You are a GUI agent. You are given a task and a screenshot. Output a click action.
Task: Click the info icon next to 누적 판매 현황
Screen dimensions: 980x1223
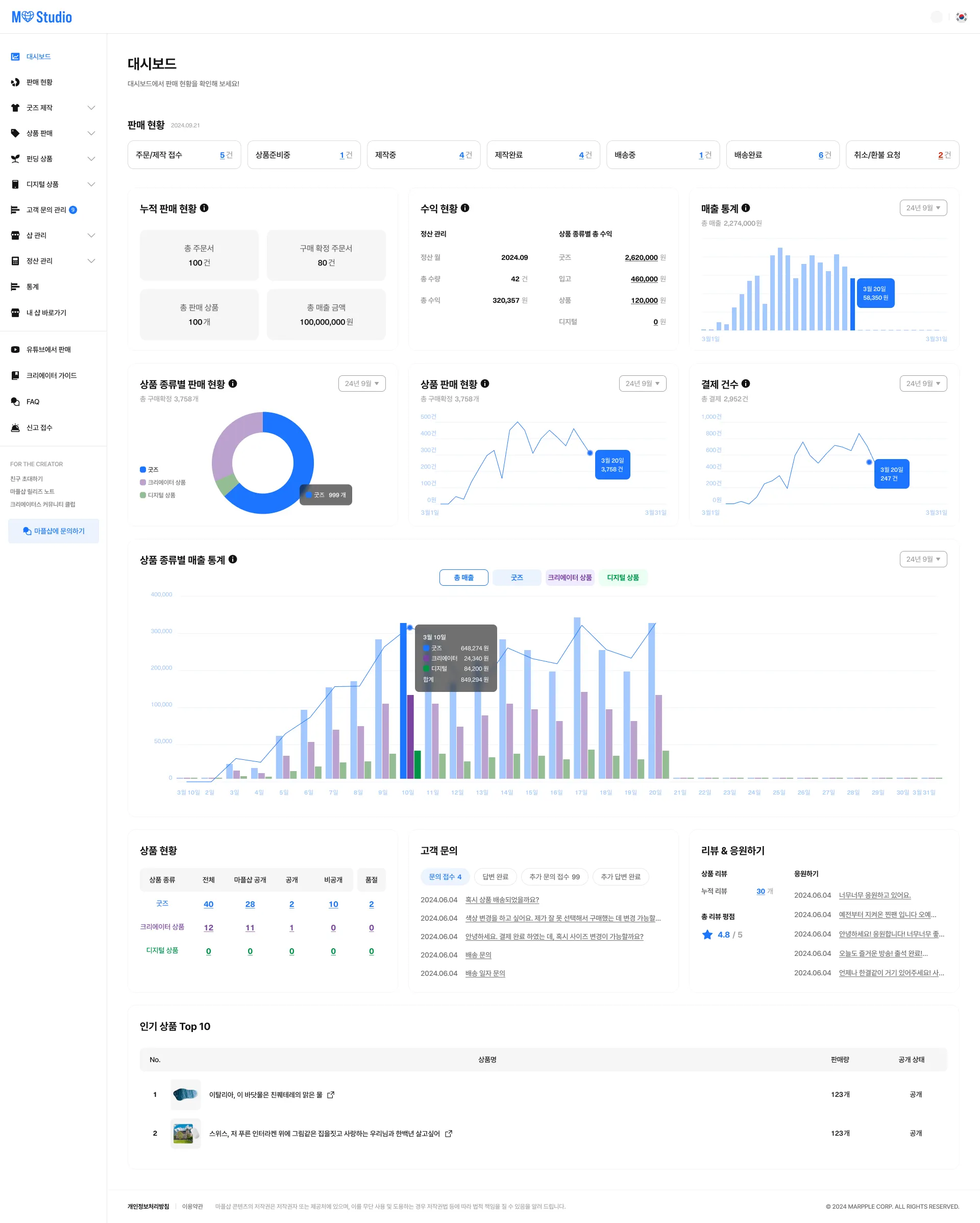[204, 208]
